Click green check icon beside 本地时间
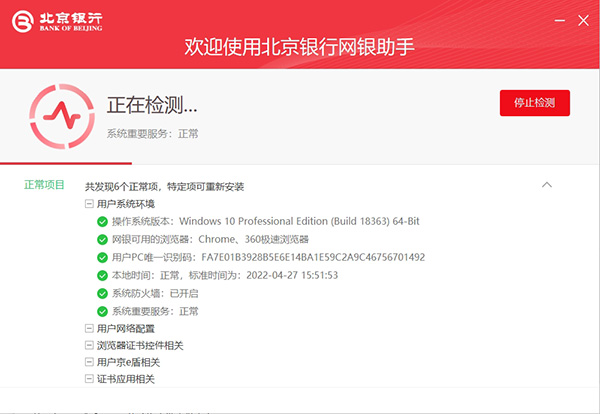The image size is (600, 414). (x=102, y=275)
